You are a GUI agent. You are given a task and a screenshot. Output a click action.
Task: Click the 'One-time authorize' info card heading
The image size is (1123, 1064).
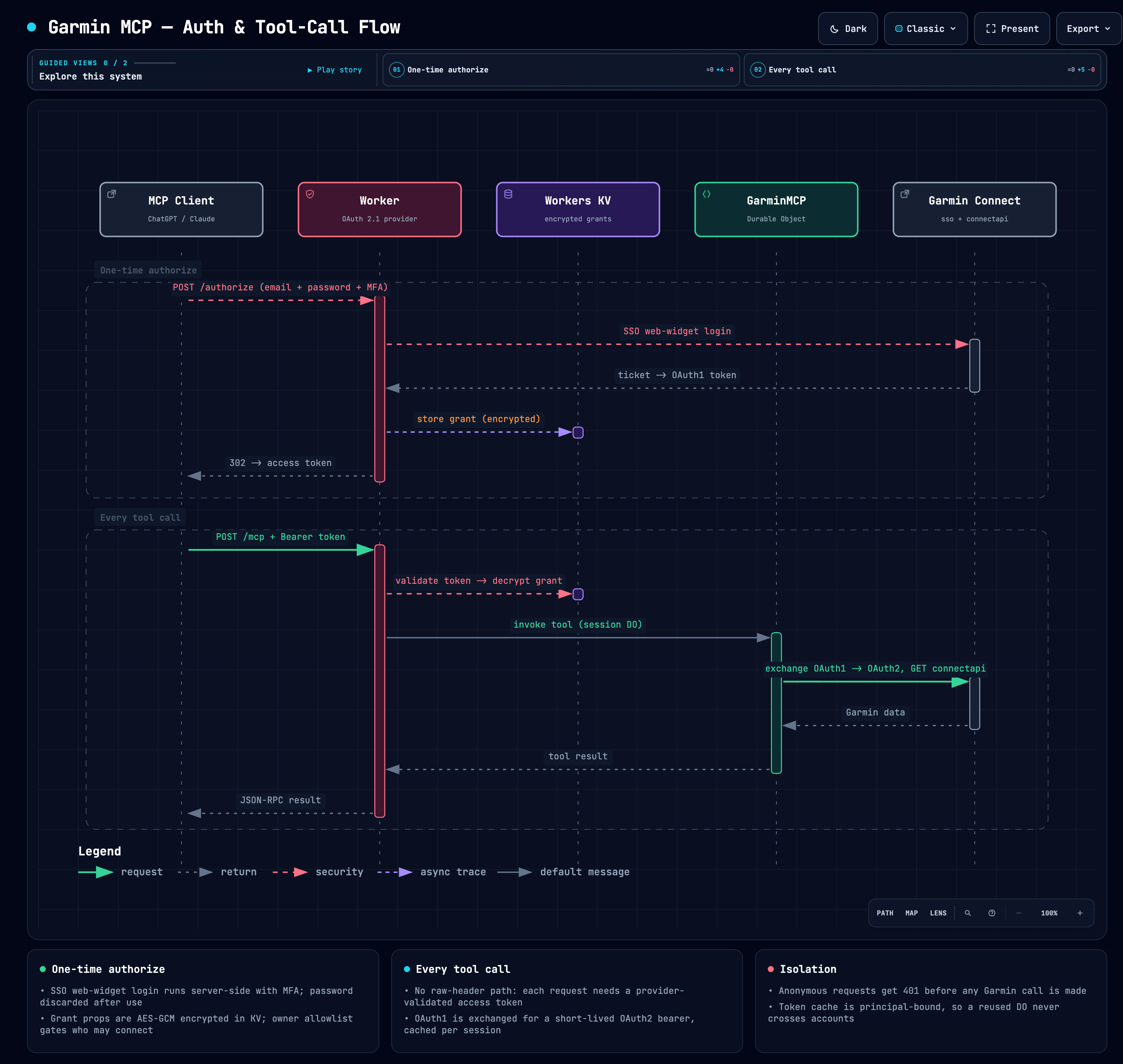(108, 969)
